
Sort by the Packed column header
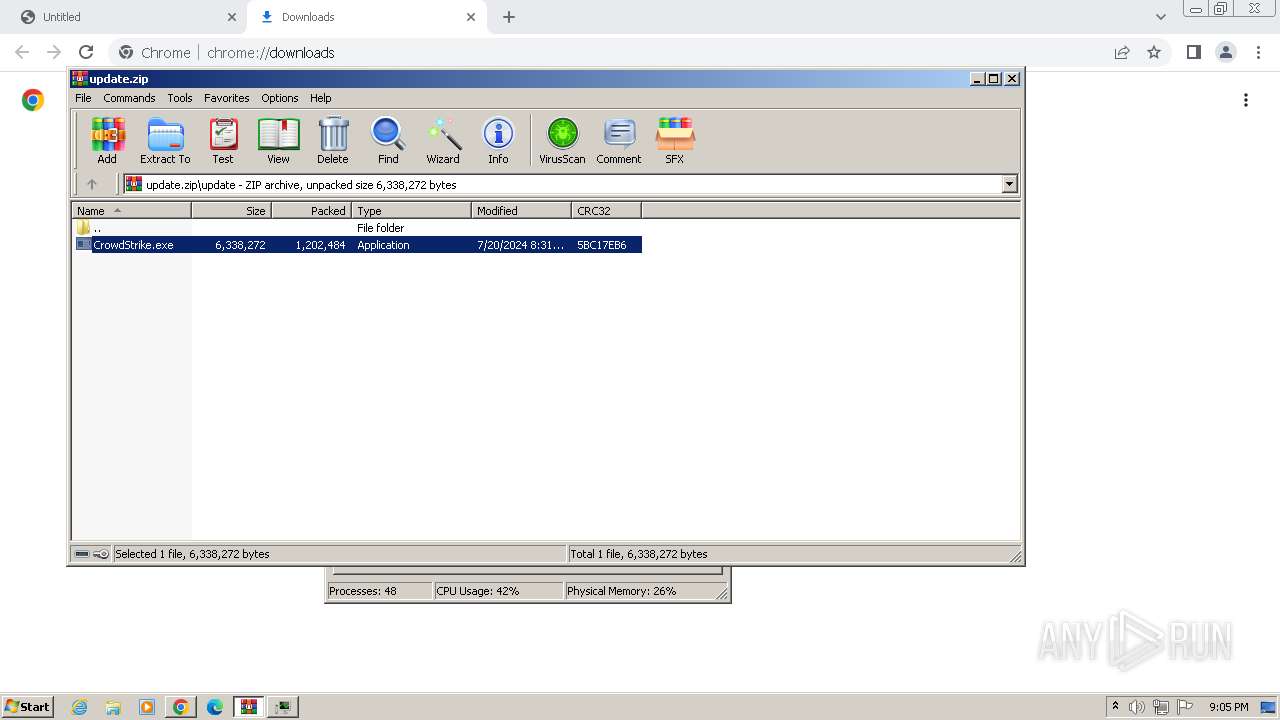point(311,210)
